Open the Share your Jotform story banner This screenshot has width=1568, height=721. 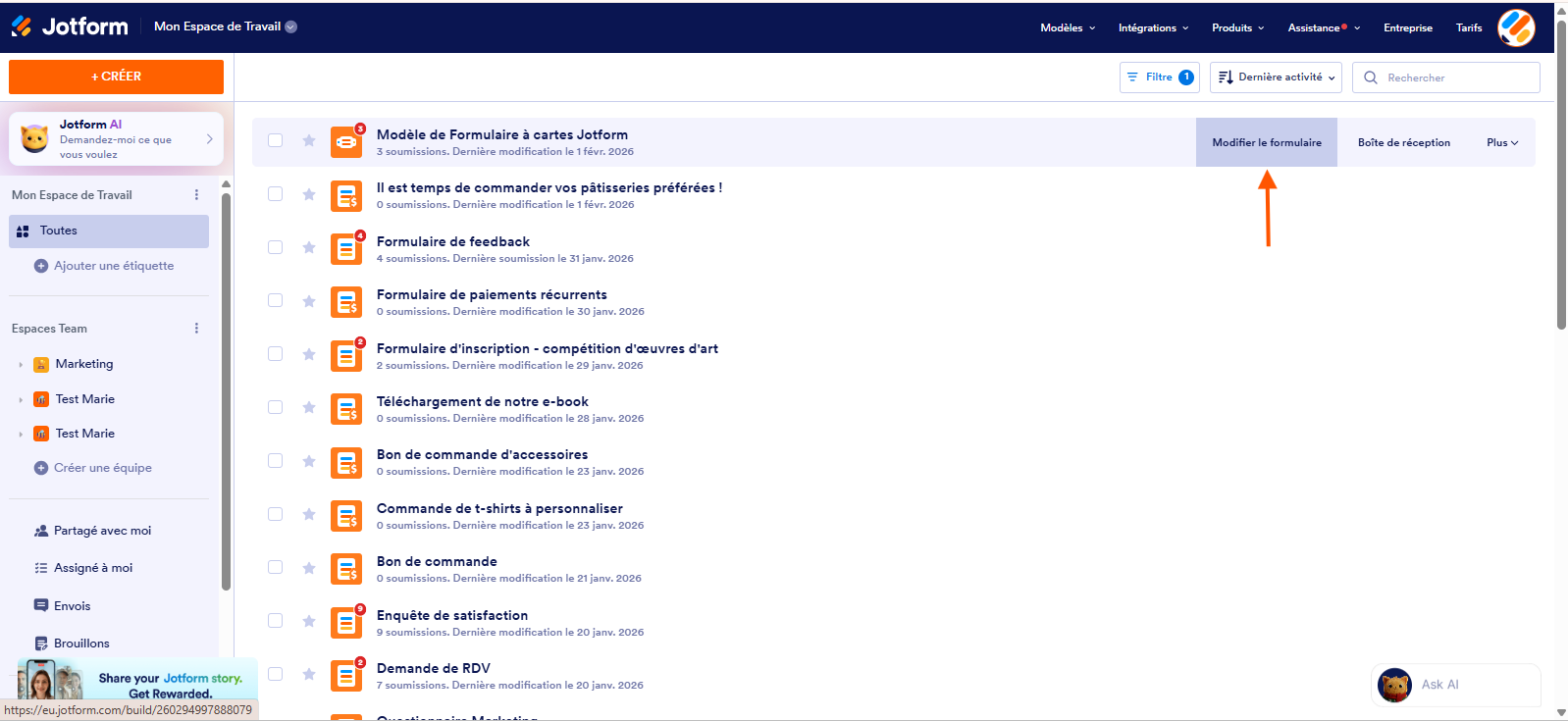point(137,679)
